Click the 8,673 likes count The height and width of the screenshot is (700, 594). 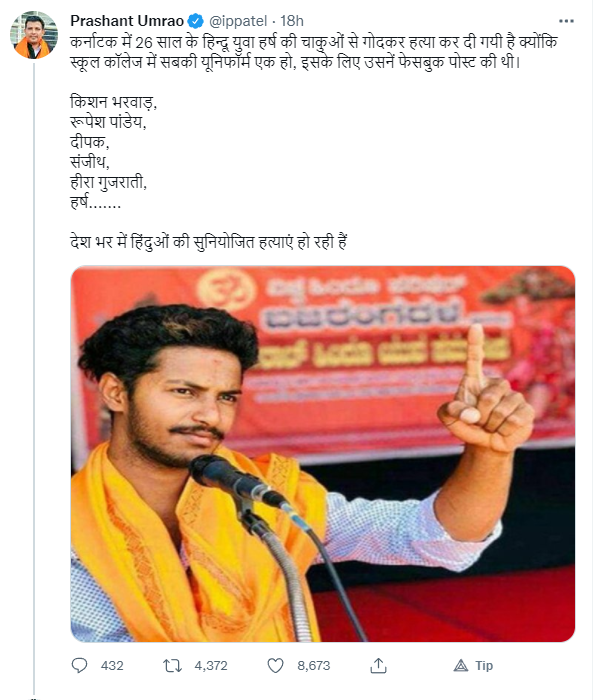tap(314, 666)
